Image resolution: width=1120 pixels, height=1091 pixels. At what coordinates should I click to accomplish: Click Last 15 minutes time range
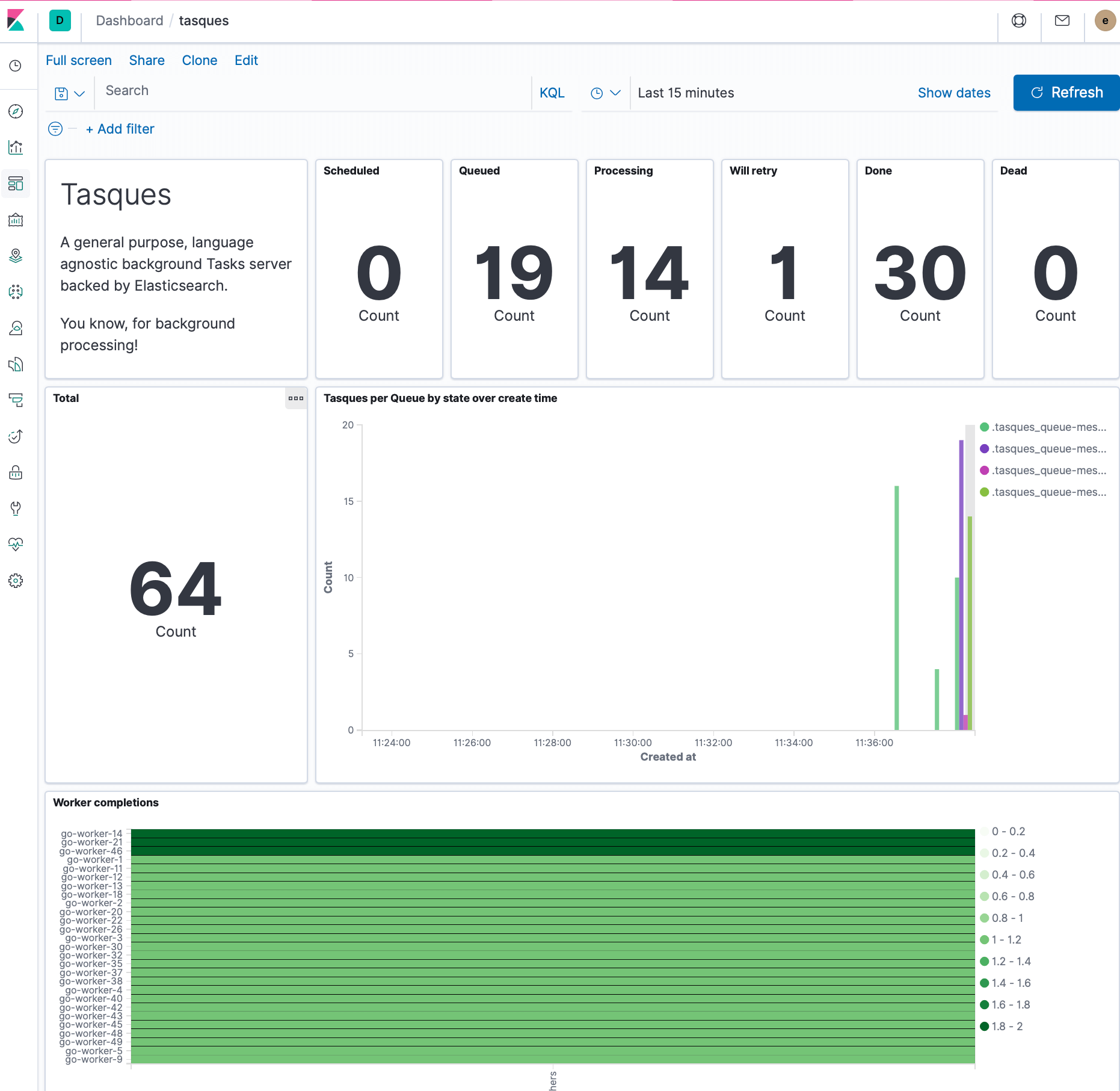coord(686,93)
